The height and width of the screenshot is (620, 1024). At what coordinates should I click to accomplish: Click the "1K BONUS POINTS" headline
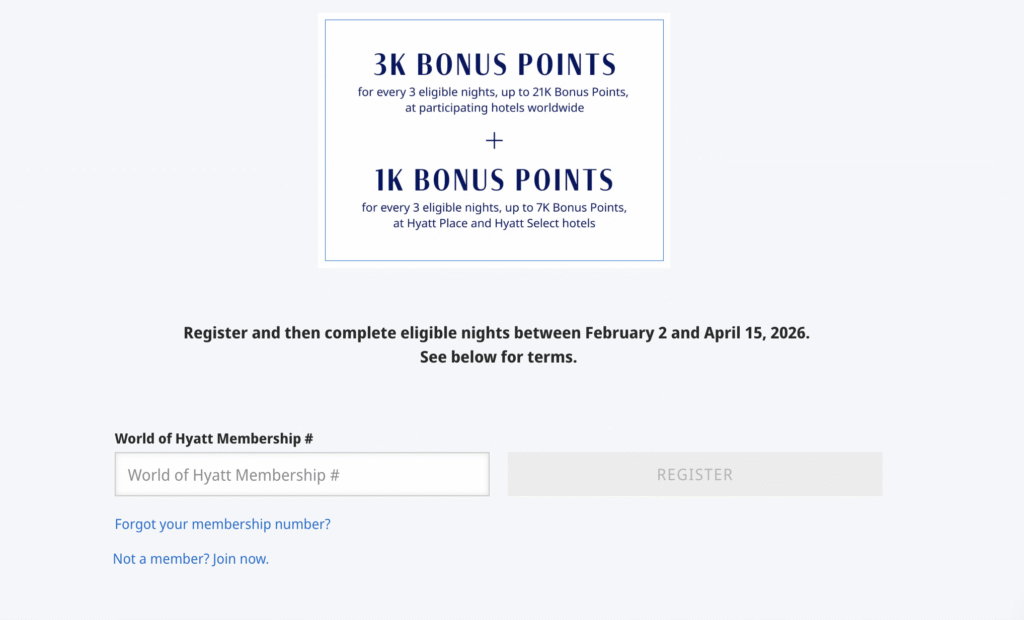[x=493, y=180]
